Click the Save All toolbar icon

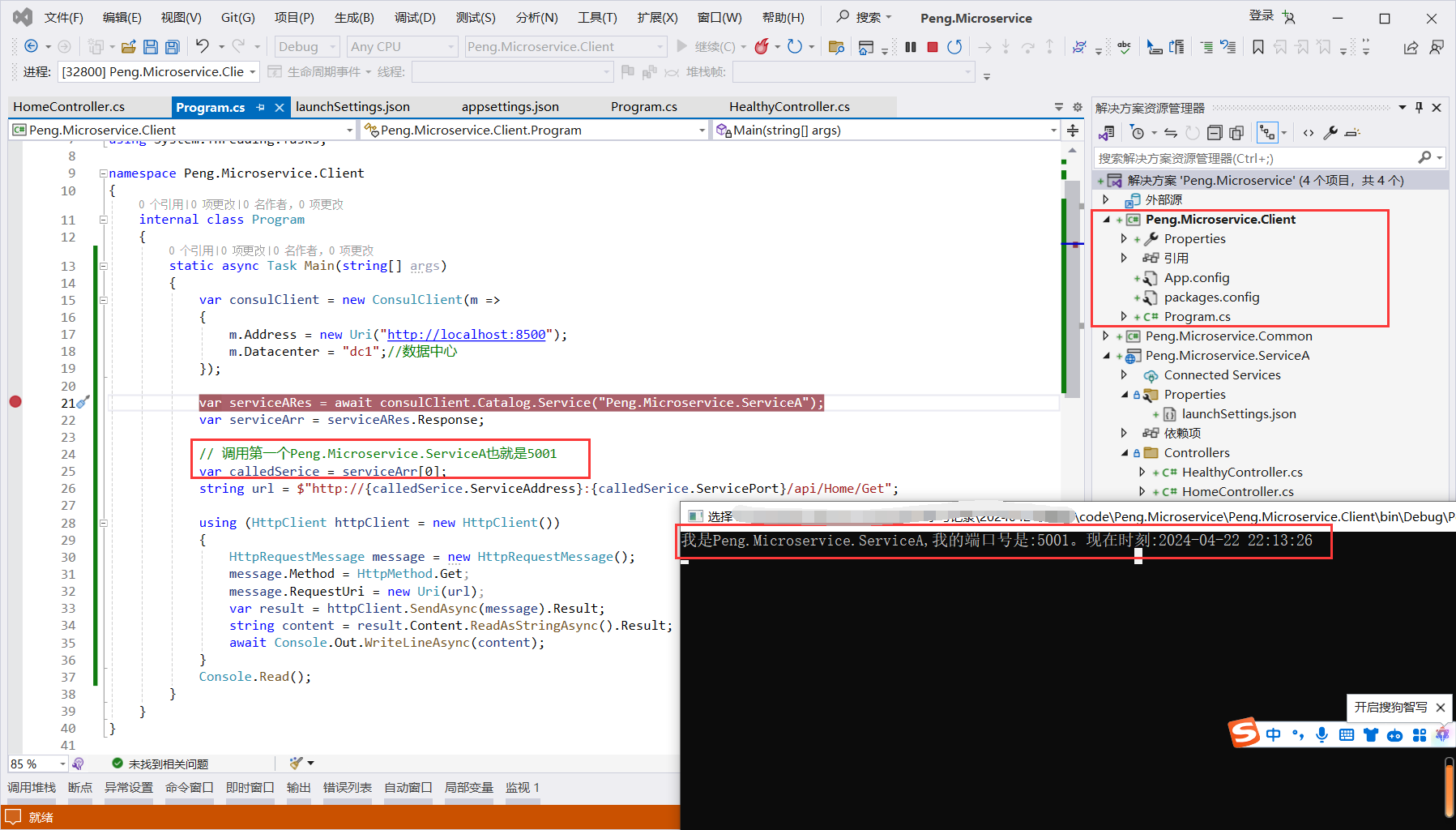pyautogui.click(x=172, y=47)
